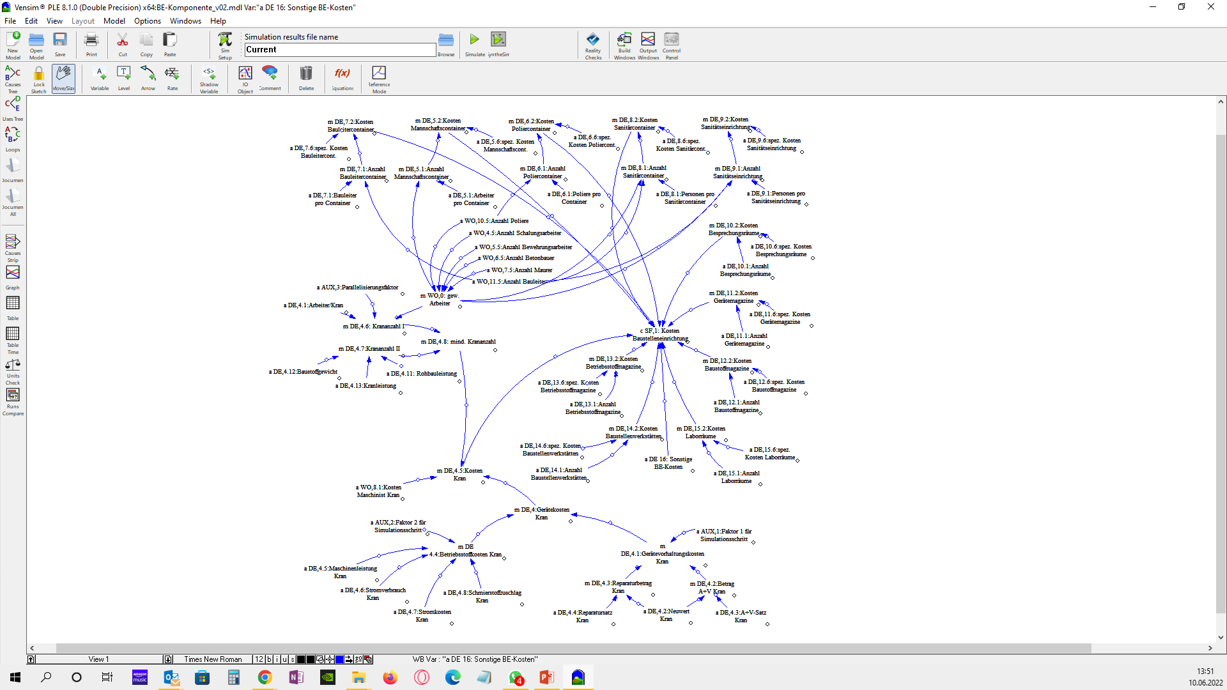Open the font size 12 selector

pos(258,660)
